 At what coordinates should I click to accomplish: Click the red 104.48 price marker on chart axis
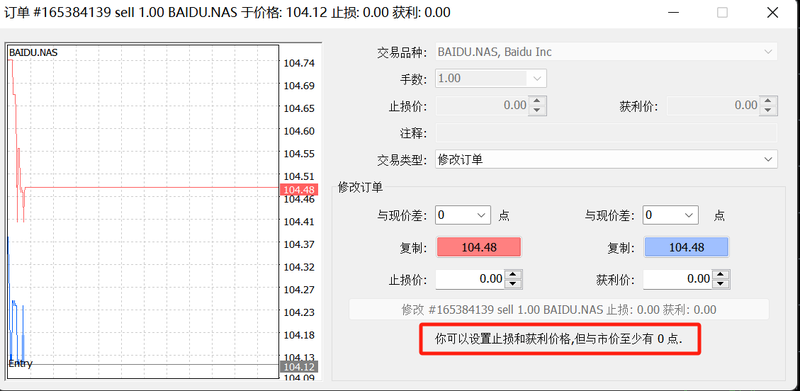click(299, 190)
